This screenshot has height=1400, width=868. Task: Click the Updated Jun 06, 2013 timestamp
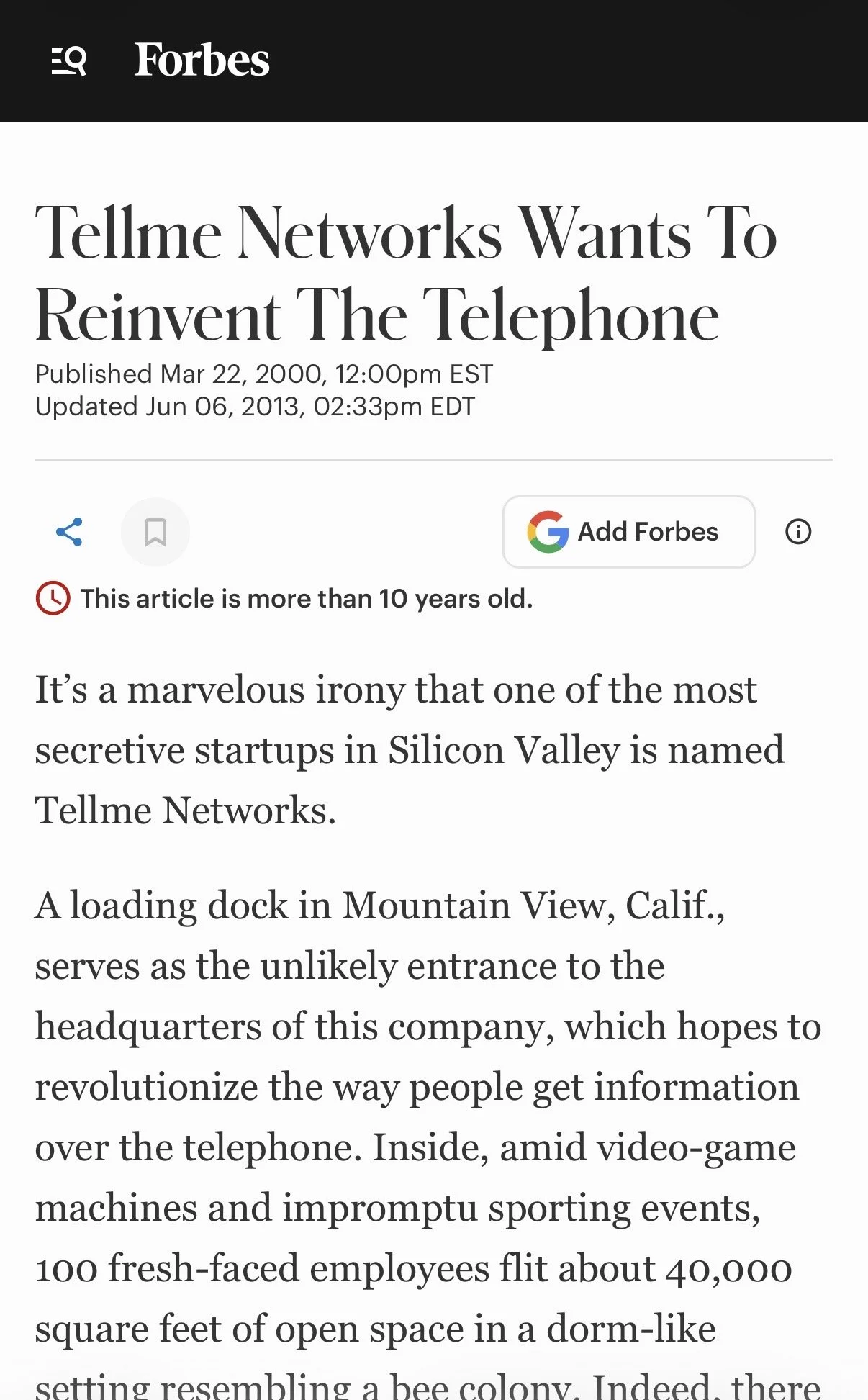(255, 407)
